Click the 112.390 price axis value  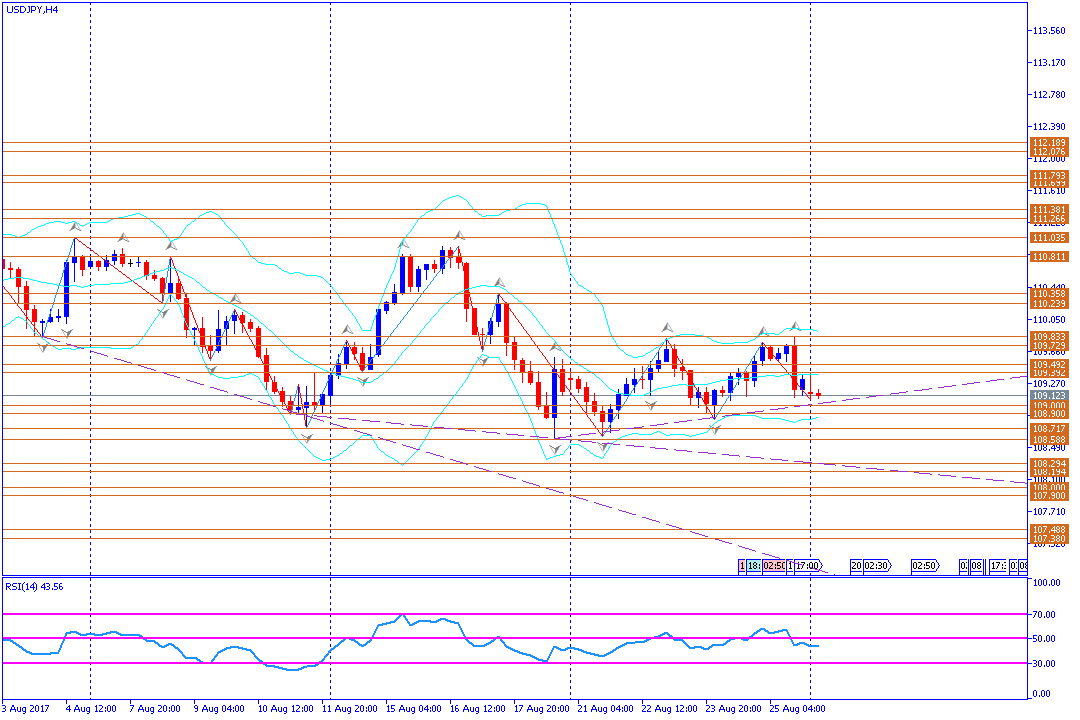tap(1049, 127)
